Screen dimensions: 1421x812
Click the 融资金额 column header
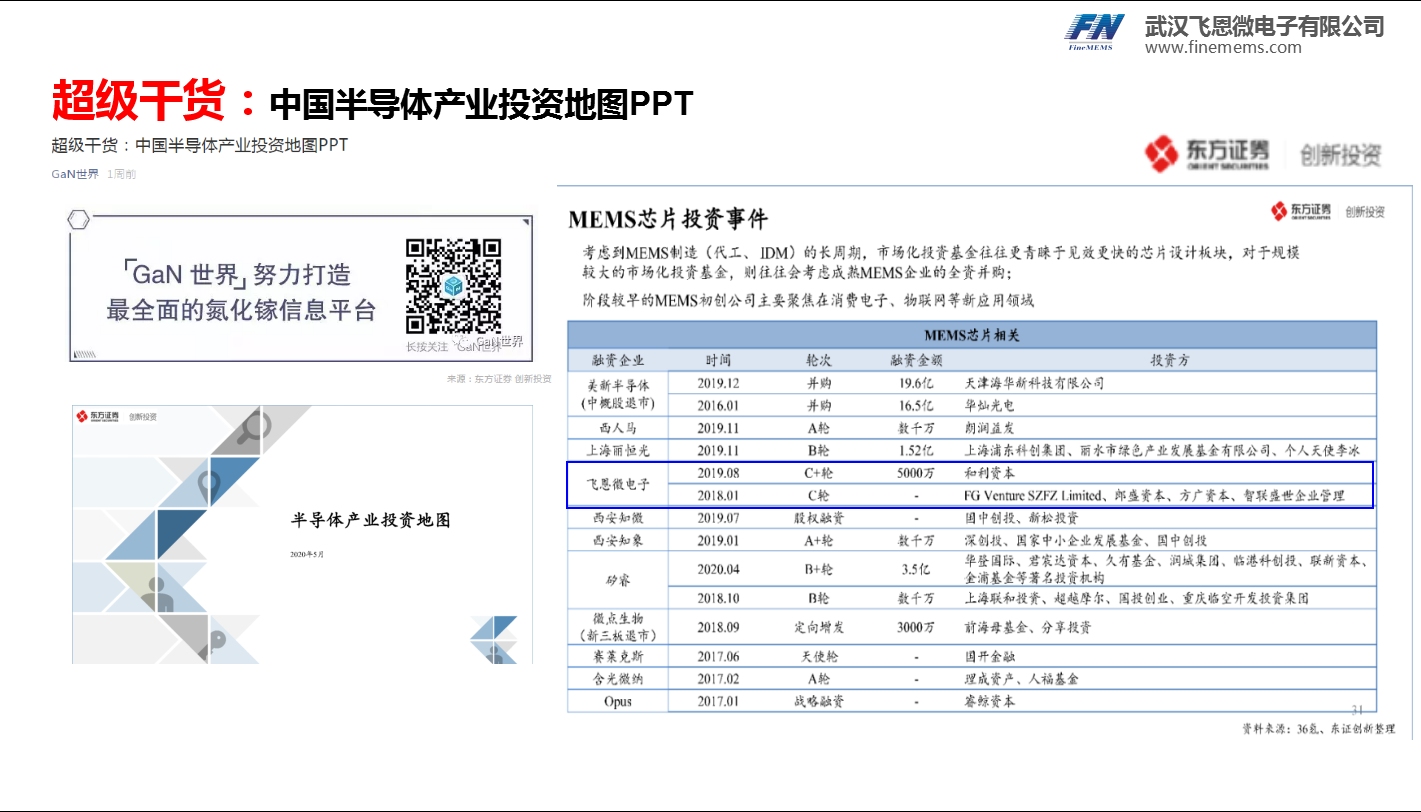915,360
